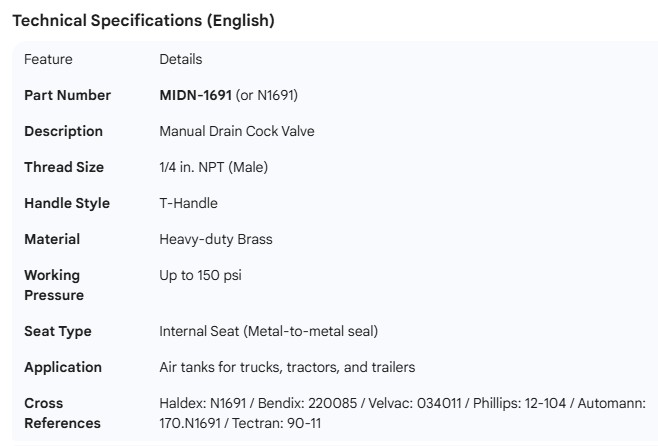Screen dimensions: 658x446
Task: Click the 1/4 in. NPT (Male) value
Action: coord(213,167)
